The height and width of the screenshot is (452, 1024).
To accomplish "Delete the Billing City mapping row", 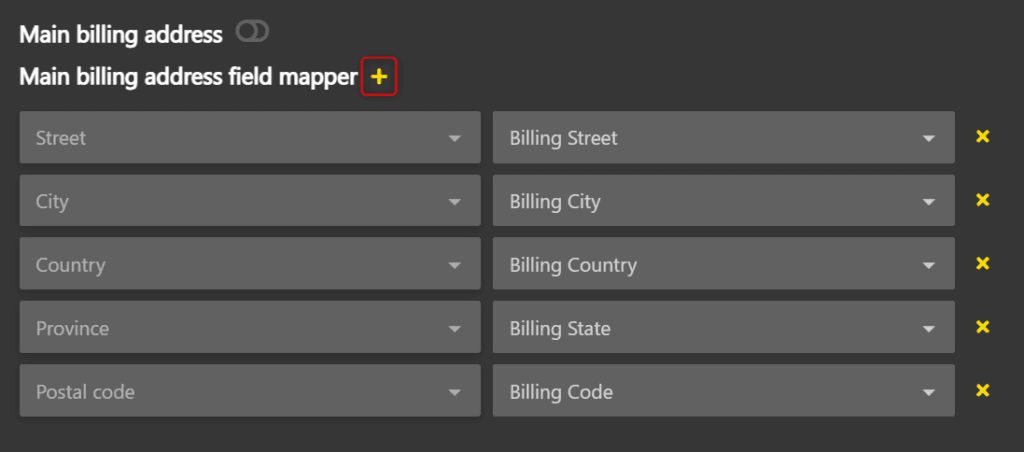I will pos(982,200).
